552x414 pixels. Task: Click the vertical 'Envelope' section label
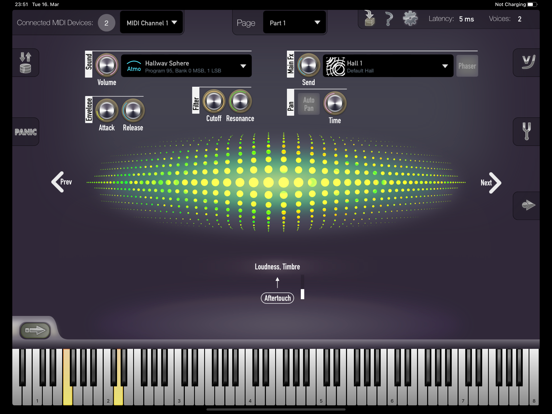click(89, 109)
